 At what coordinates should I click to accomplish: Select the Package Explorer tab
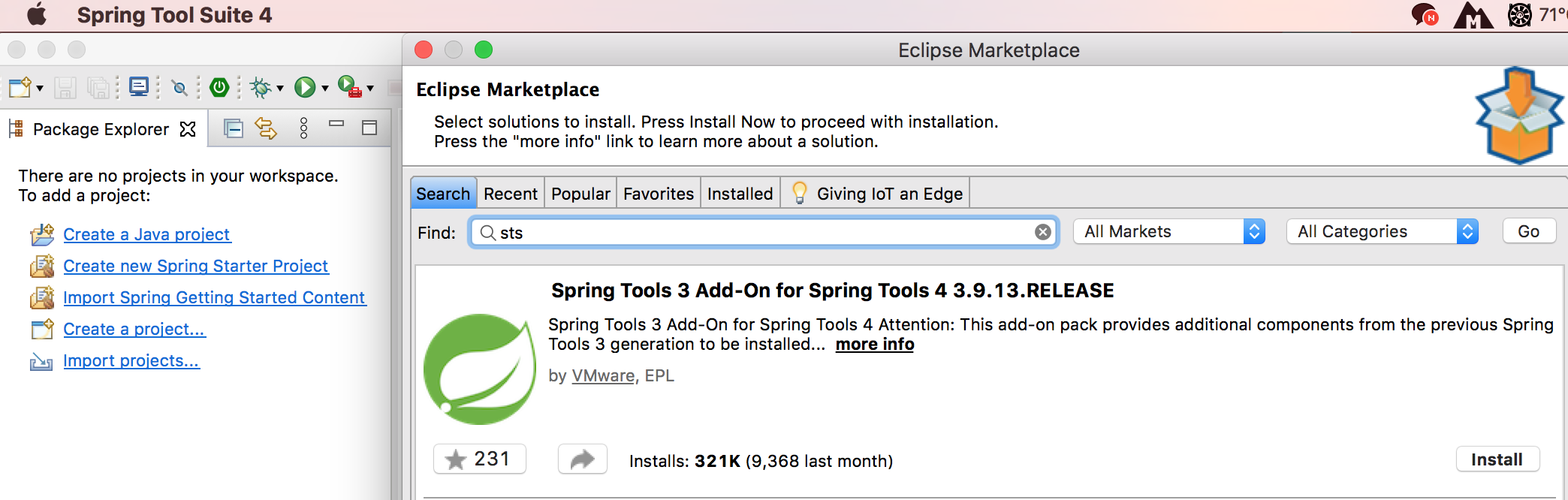101,129
